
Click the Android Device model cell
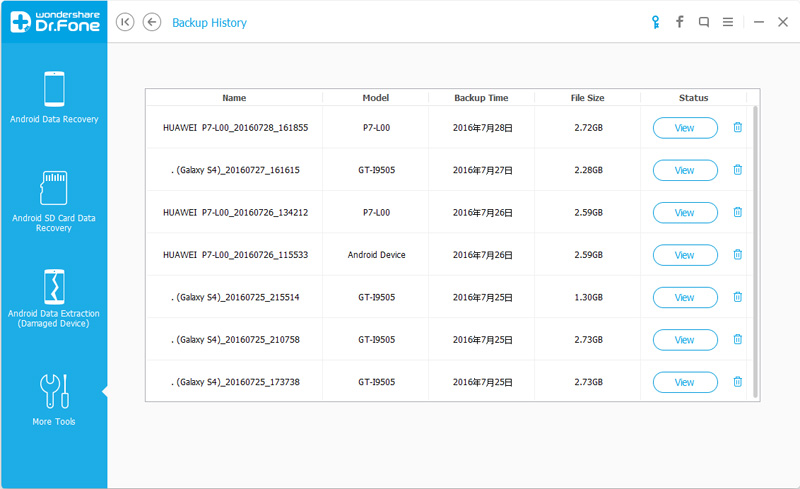point(377,255)
